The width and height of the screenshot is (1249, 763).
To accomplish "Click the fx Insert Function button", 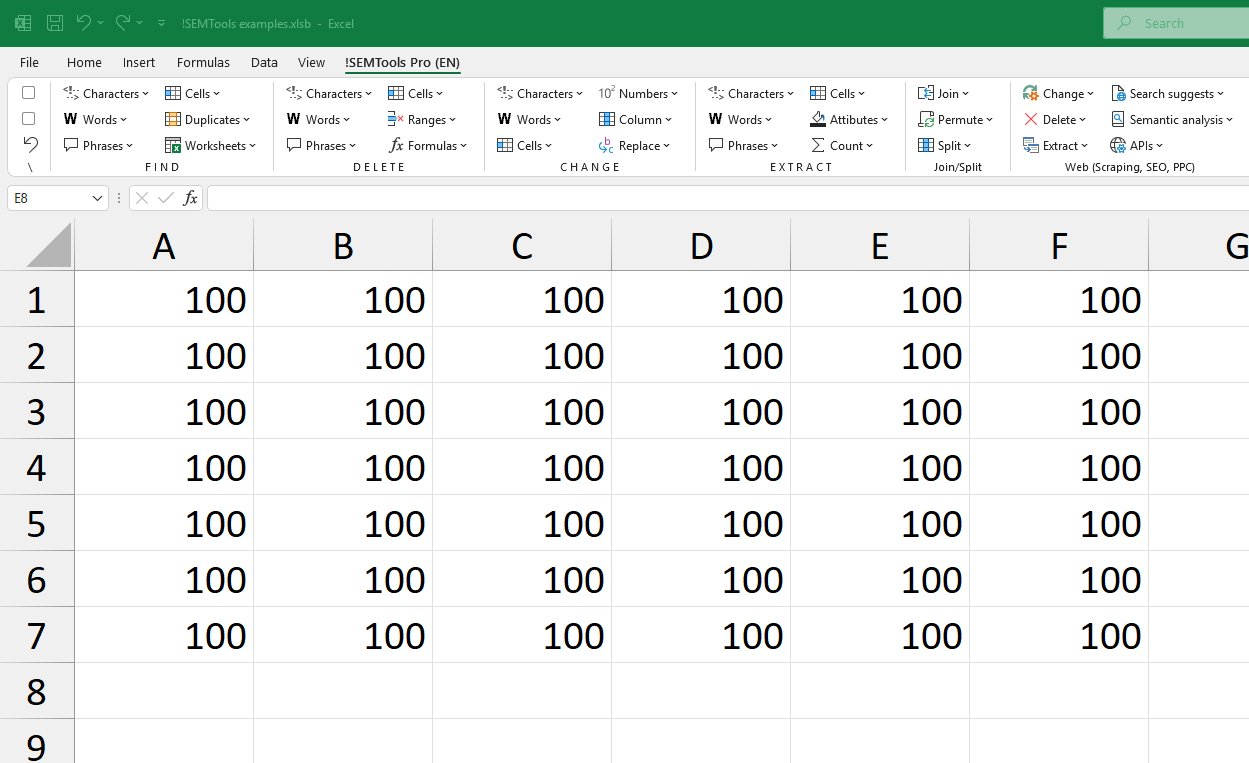I will [x=190, y=198].
